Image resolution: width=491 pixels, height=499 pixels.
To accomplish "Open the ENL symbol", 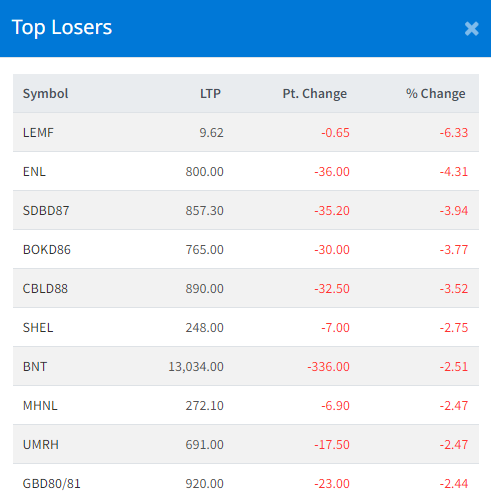I will tap(34, 172).
